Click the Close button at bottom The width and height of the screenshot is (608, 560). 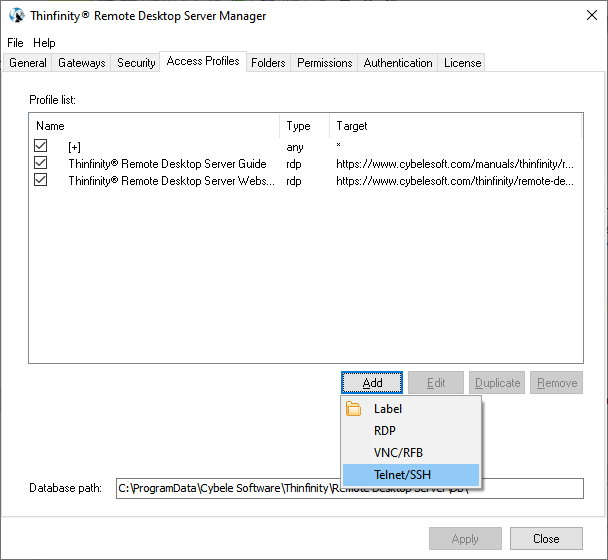546,539
